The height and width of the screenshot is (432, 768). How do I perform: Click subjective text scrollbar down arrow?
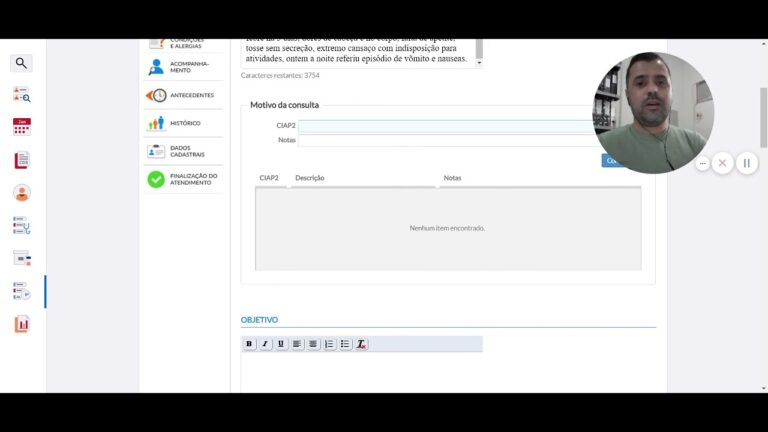[x=479, y=63]
